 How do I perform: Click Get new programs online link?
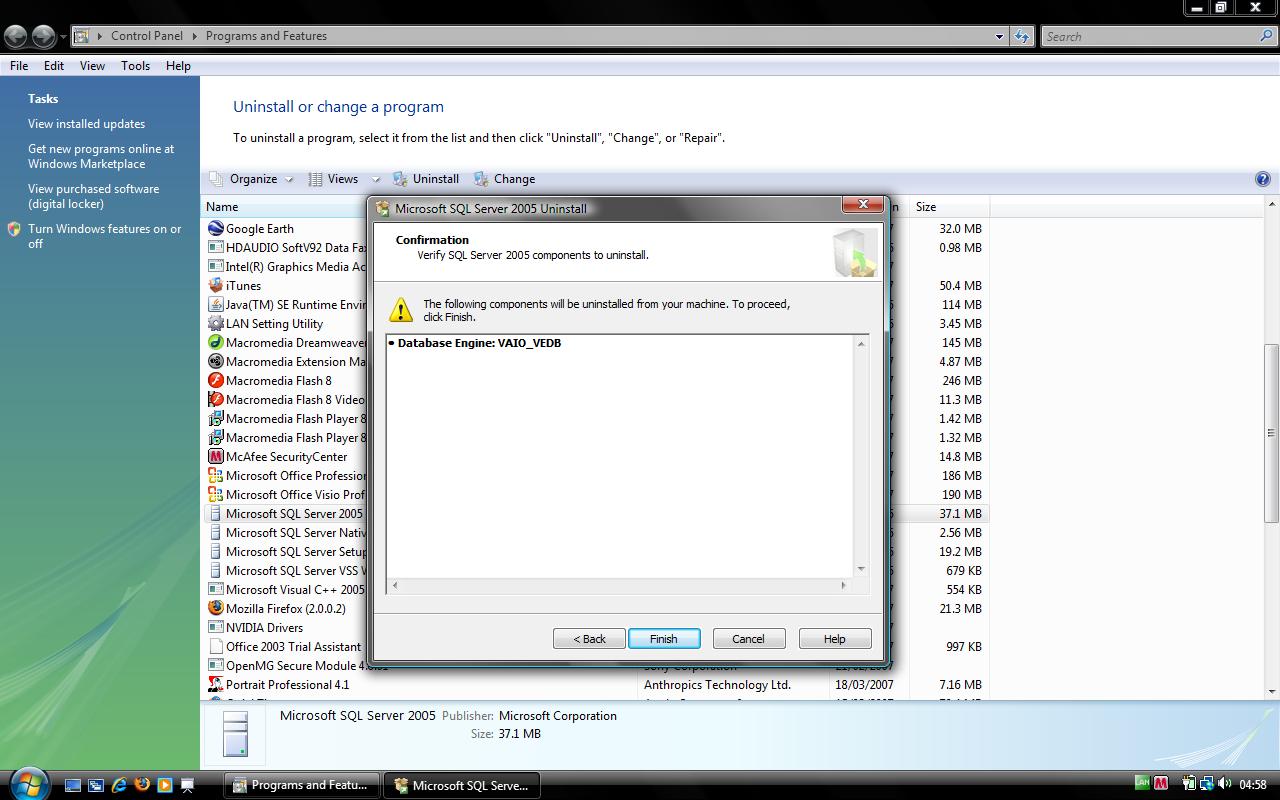point(101,156)
